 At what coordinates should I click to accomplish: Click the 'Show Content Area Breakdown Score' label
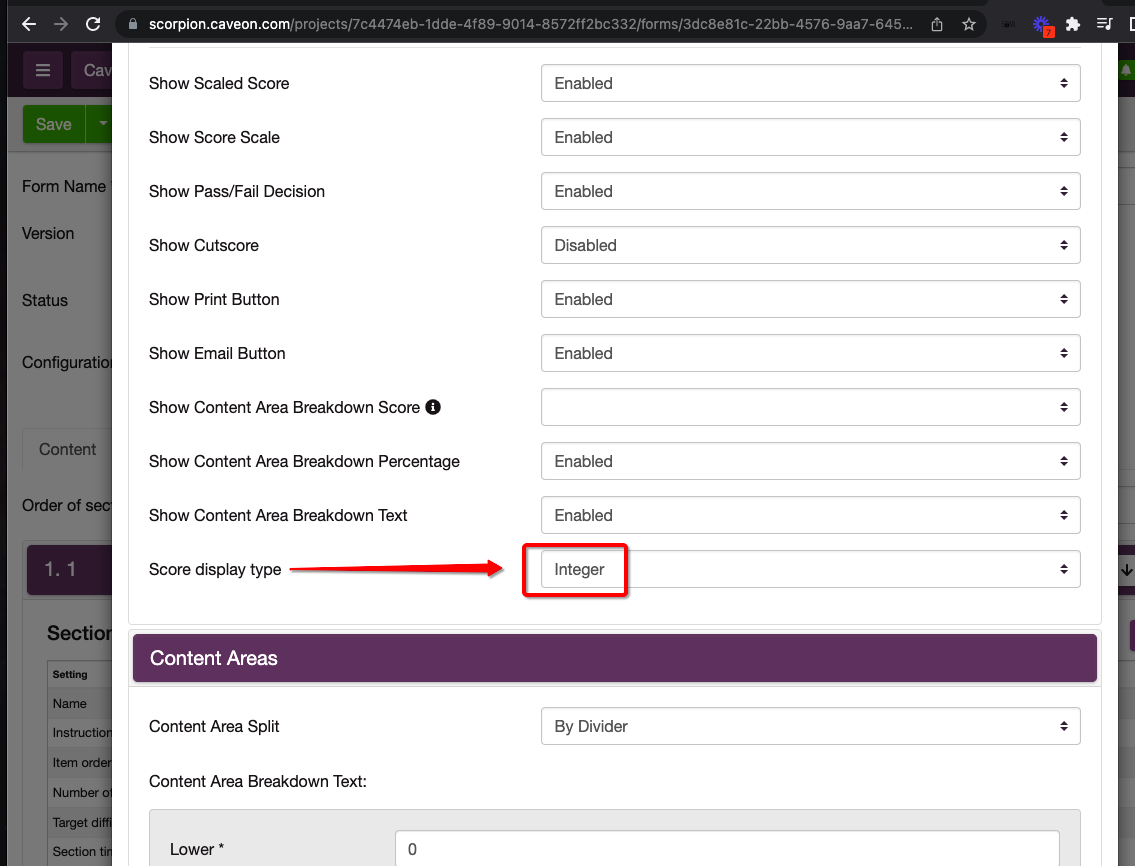tap(284, 407)
